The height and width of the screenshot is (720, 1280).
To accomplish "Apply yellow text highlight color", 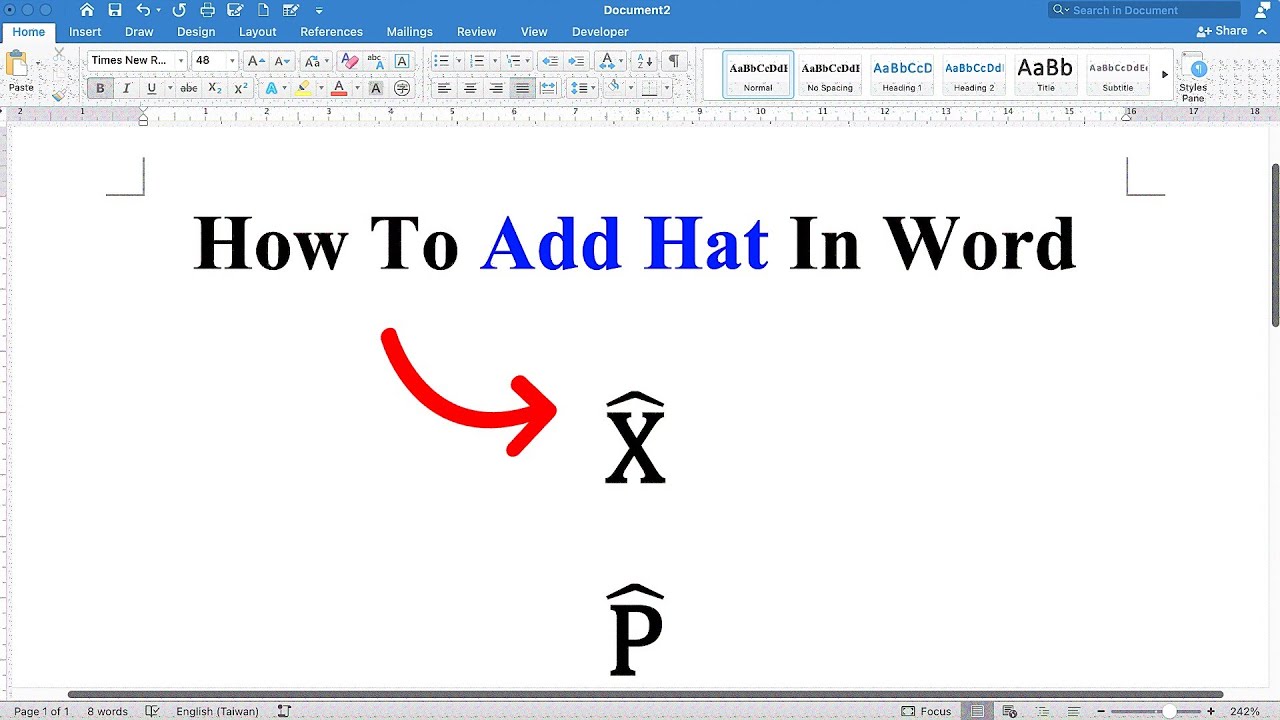I will (303, 89).
